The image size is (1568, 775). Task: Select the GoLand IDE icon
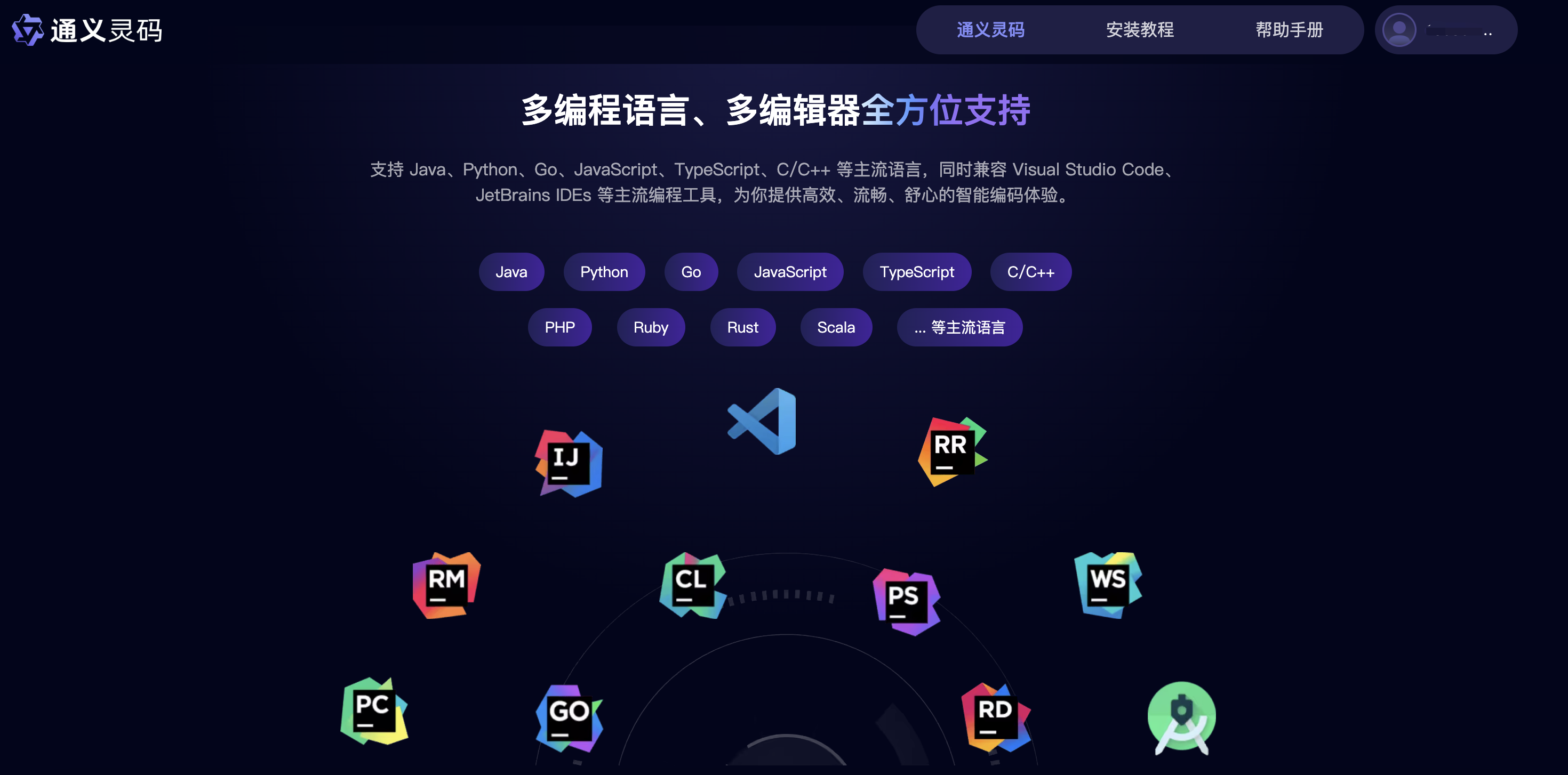(x=565, y=714)
